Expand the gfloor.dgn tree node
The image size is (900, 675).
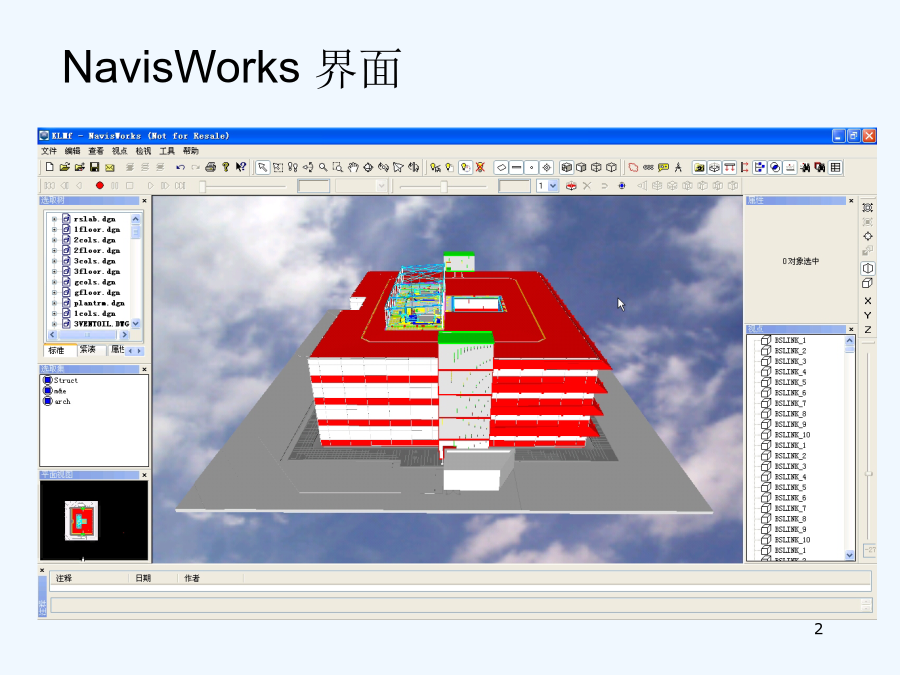pos(54,292)
